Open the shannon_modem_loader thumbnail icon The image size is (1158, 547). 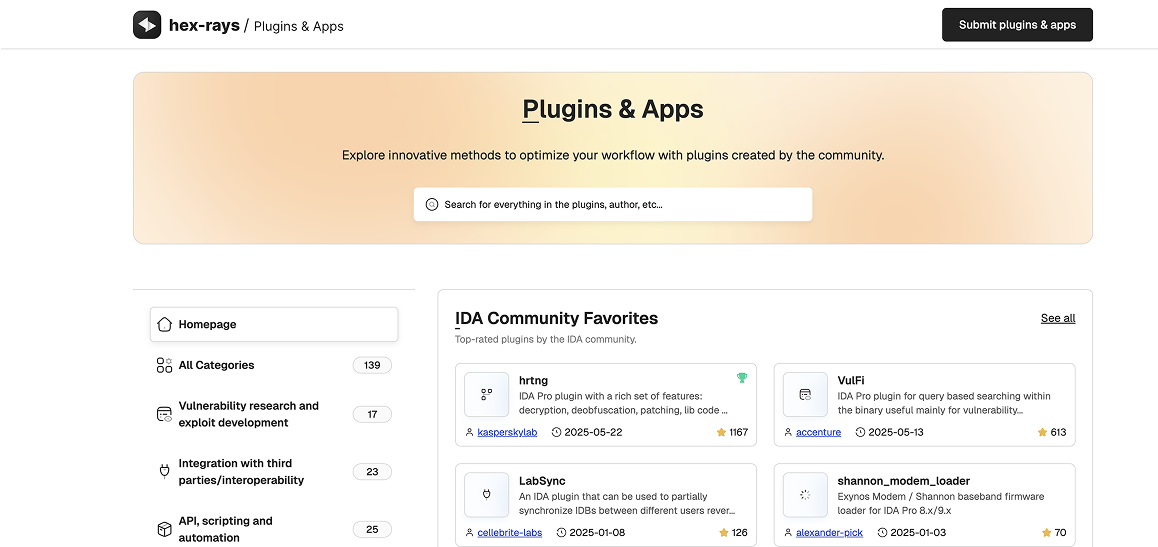[805, 495]
